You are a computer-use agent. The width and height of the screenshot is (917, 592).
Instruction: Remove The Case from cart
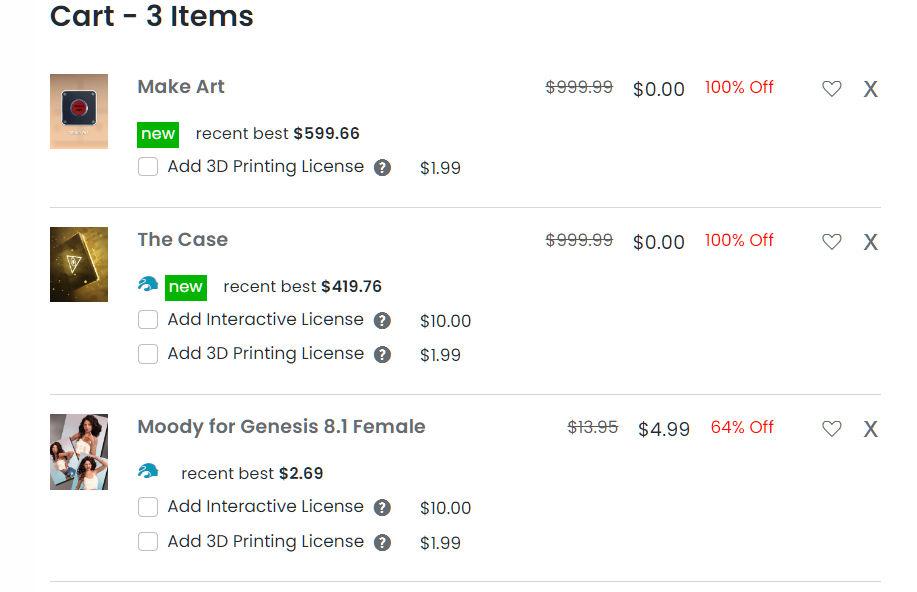(x=871, y=243)
